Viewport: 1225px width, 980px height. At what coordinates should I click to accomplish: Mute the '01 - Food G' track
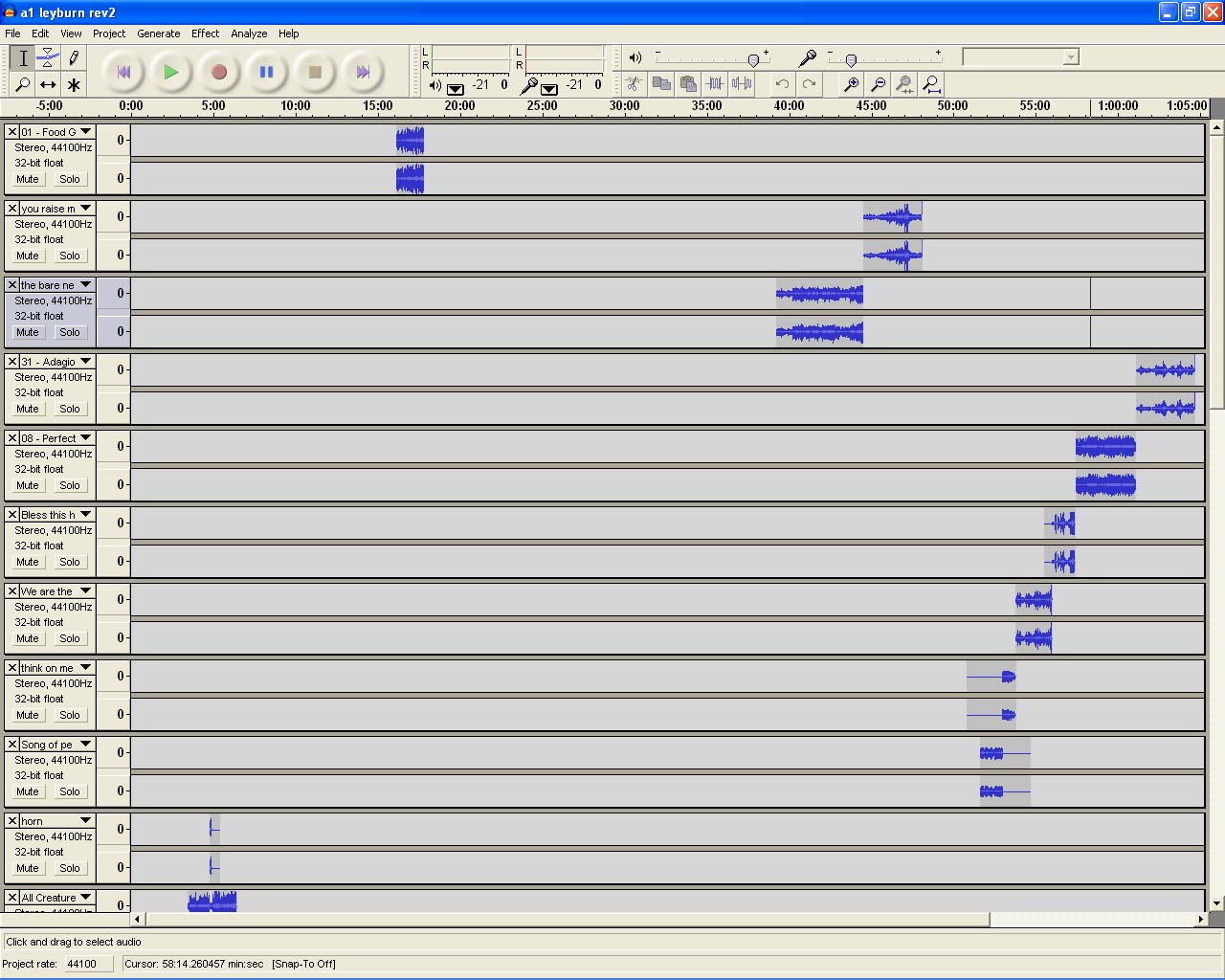[28, 179]
